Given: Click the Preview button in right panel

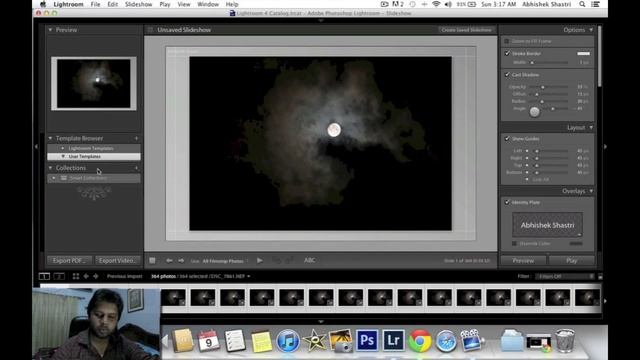Looking at the screenshot, I should 523,260.
